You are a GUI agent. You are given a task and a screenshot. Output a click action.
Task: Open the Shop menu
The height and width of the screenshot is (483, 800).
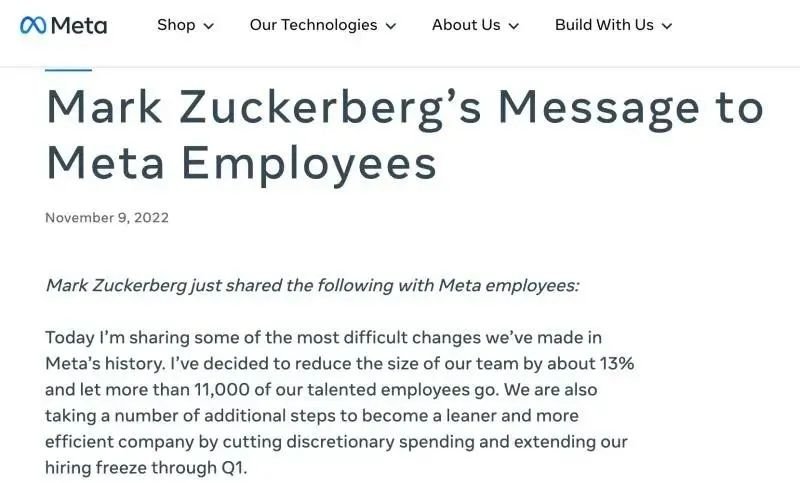(x=176, y=24)
